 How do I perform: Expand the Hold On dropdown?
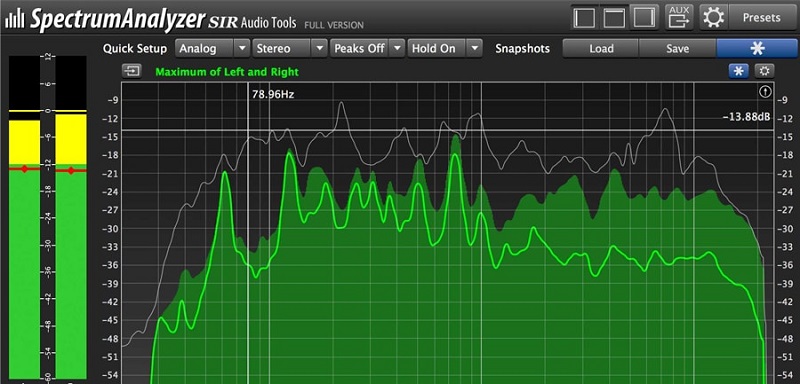(475, 48)
